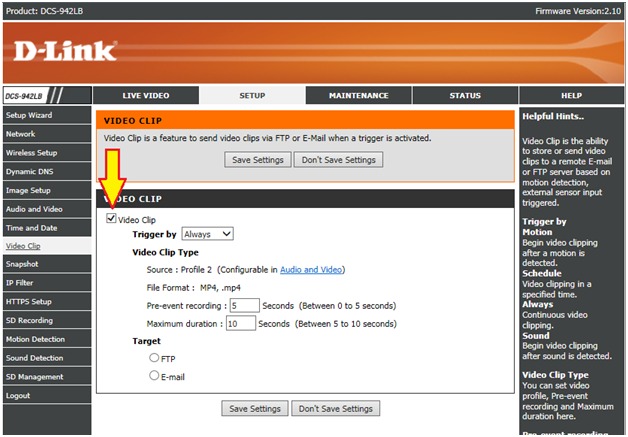The width and height of the screenshot is (628, 437).
Task: Open the Maintenance tab
Action: [358, 96]
